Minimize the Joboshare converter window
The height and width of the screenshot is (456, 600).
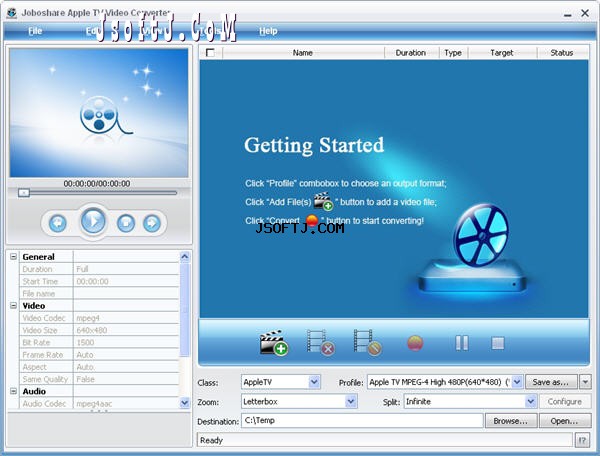(x=567, y=14)
